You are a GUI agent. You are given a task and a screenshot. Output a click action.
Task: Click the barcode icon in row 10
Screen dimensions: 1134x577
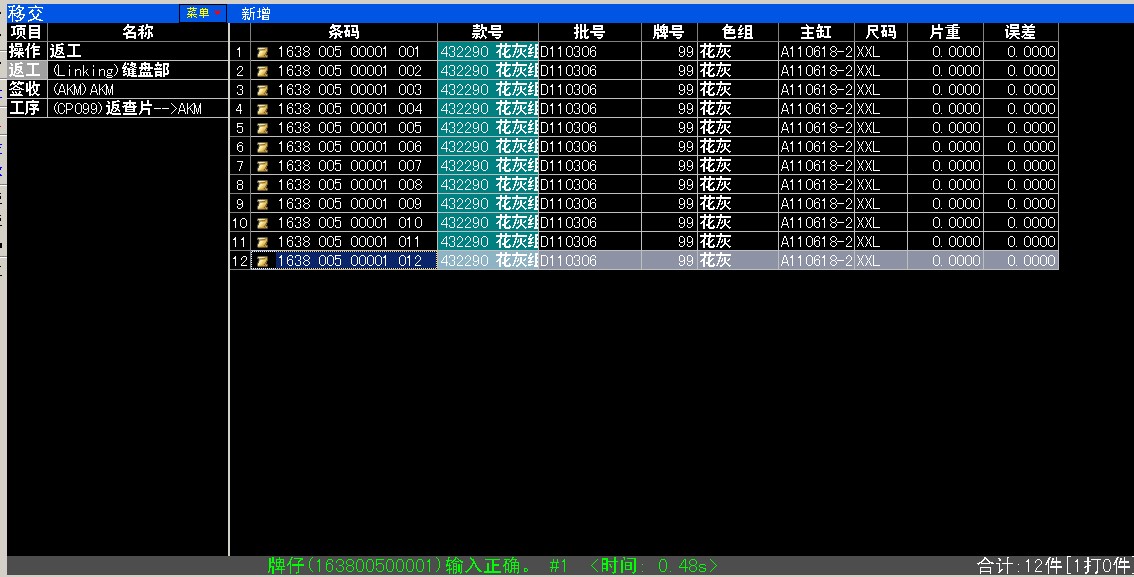click(x=263, y=223)
